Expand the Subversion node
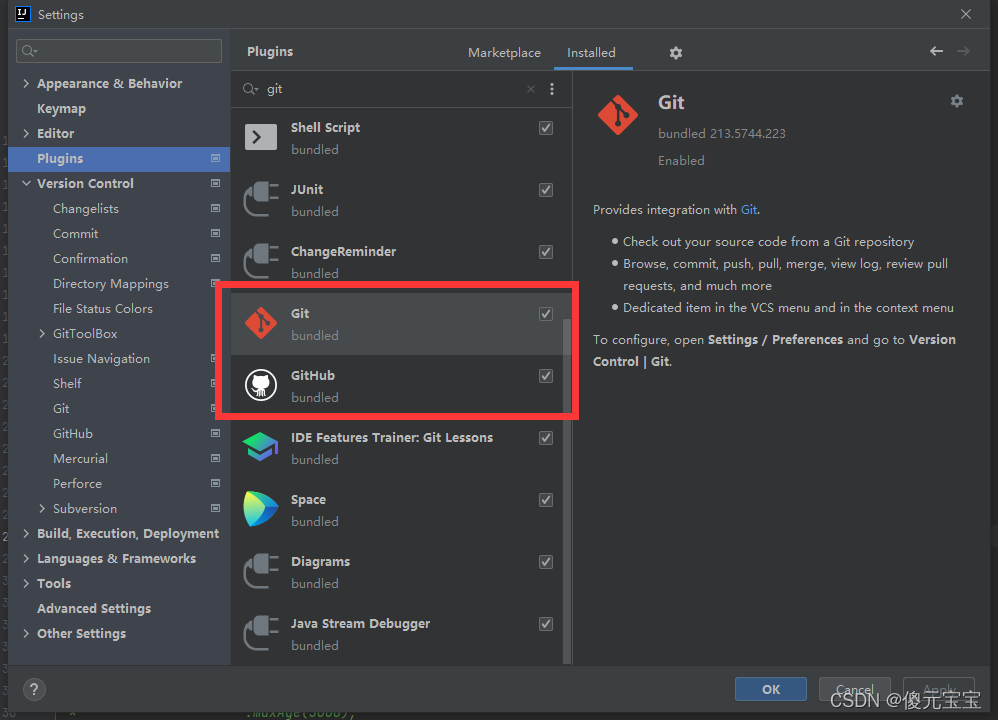Viewport: 998px width, 720px height. click(42, 508)
